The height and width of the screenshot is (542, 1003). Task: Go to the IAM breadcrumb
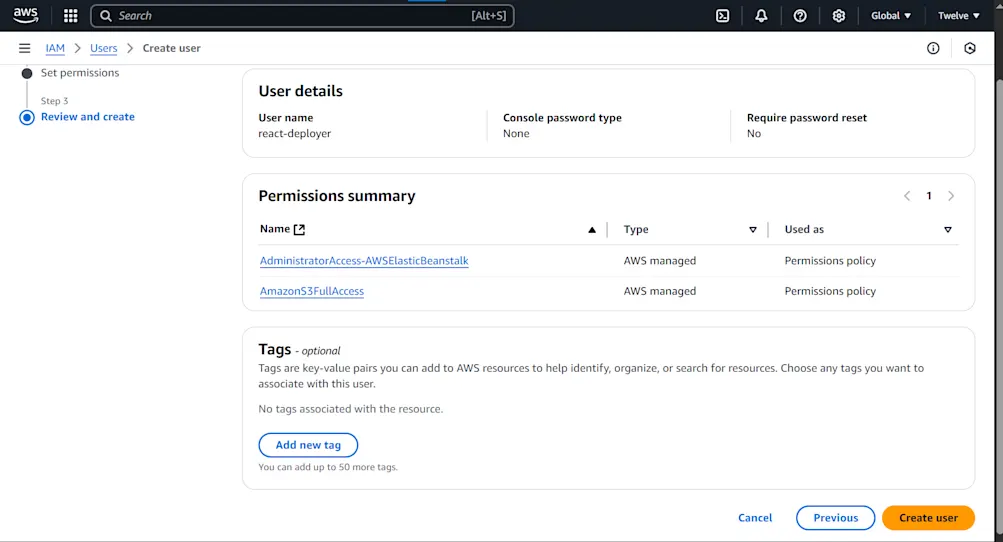click(55, 48)
